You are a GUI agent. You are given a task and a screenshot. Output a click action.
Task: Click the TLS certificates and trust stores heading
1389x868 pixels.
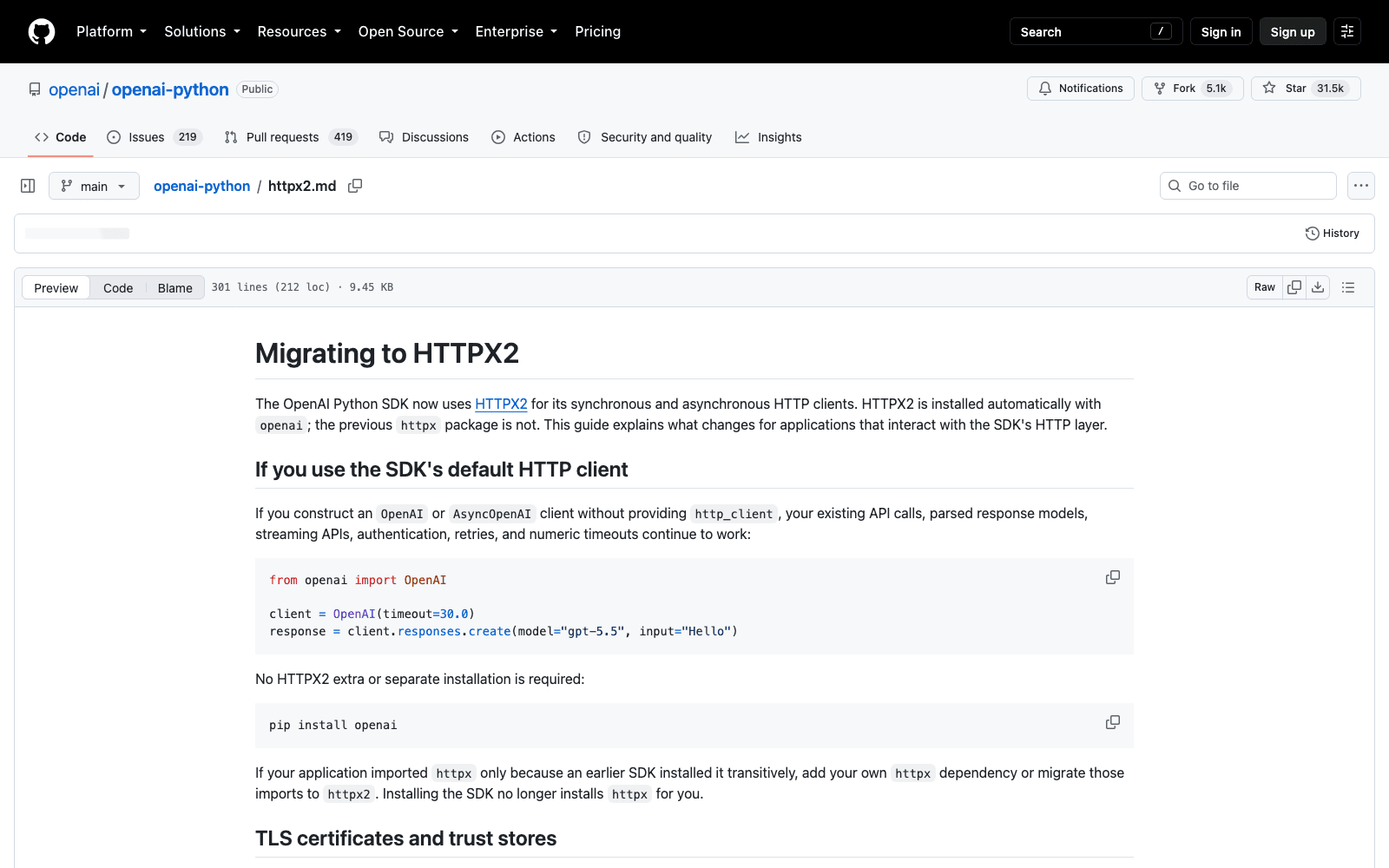click(405, 838)
